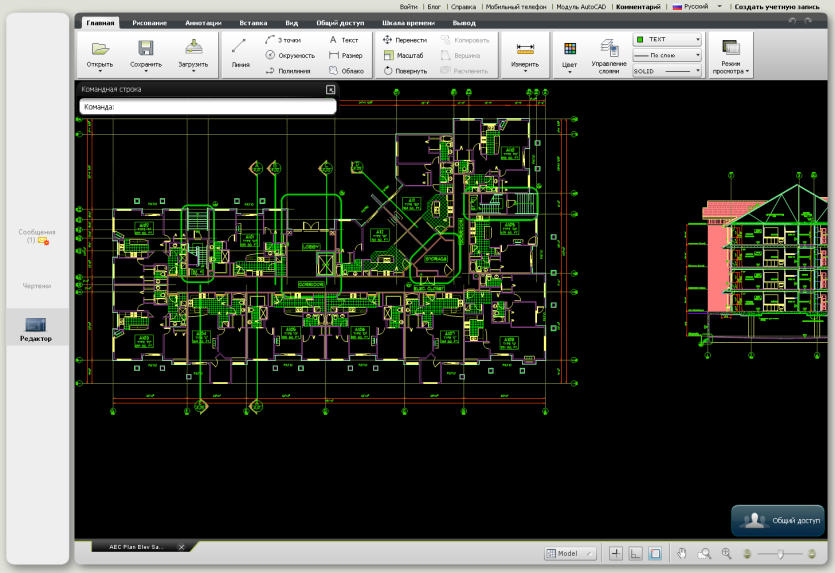Select the Окружность circle tool

[290, 55]
